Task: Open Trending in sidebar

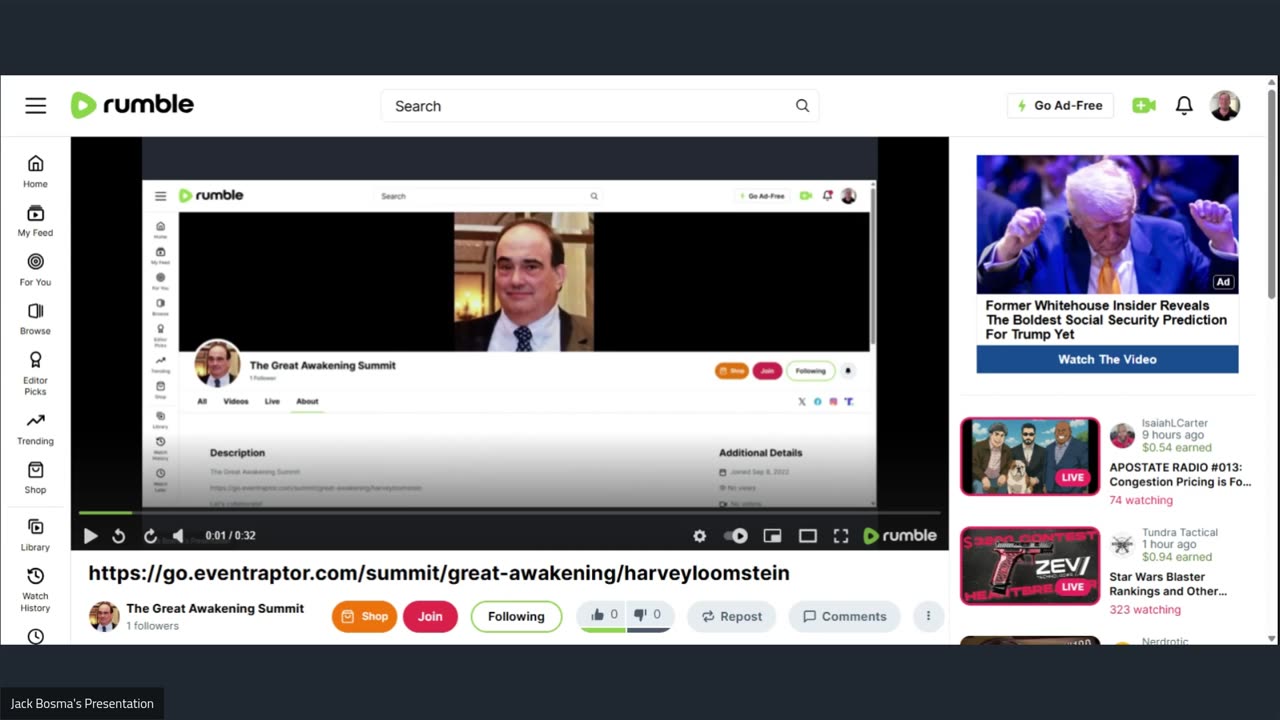Action: coord(35,429)
